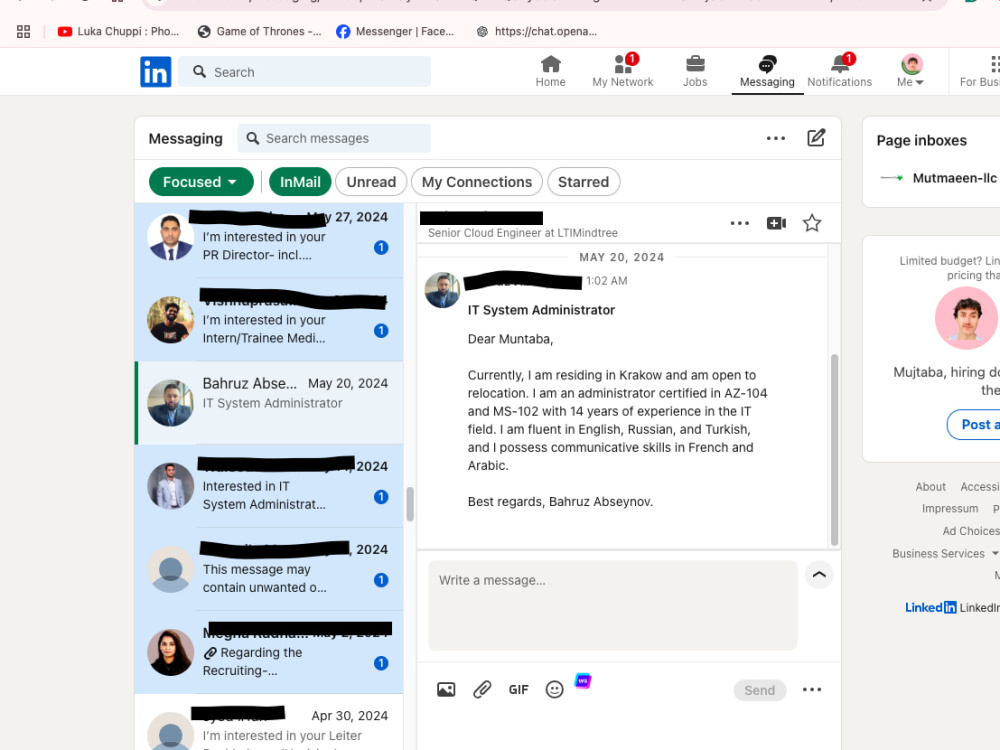This screenshot has height=750, width=1000.
Task: Open conversation options three-dot menu
Action: point(740,223)
